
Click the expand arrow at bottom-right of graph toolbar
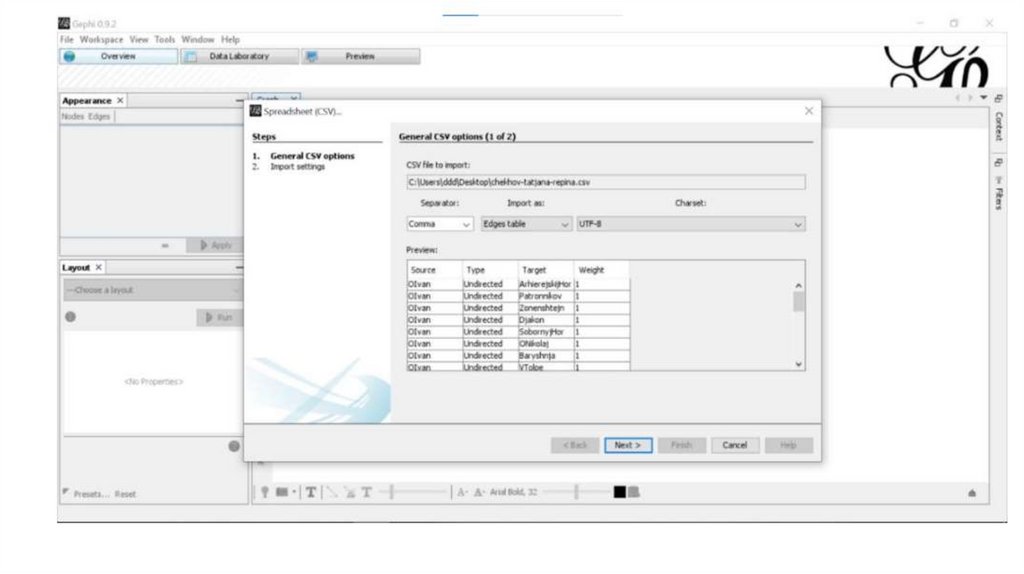972,493
